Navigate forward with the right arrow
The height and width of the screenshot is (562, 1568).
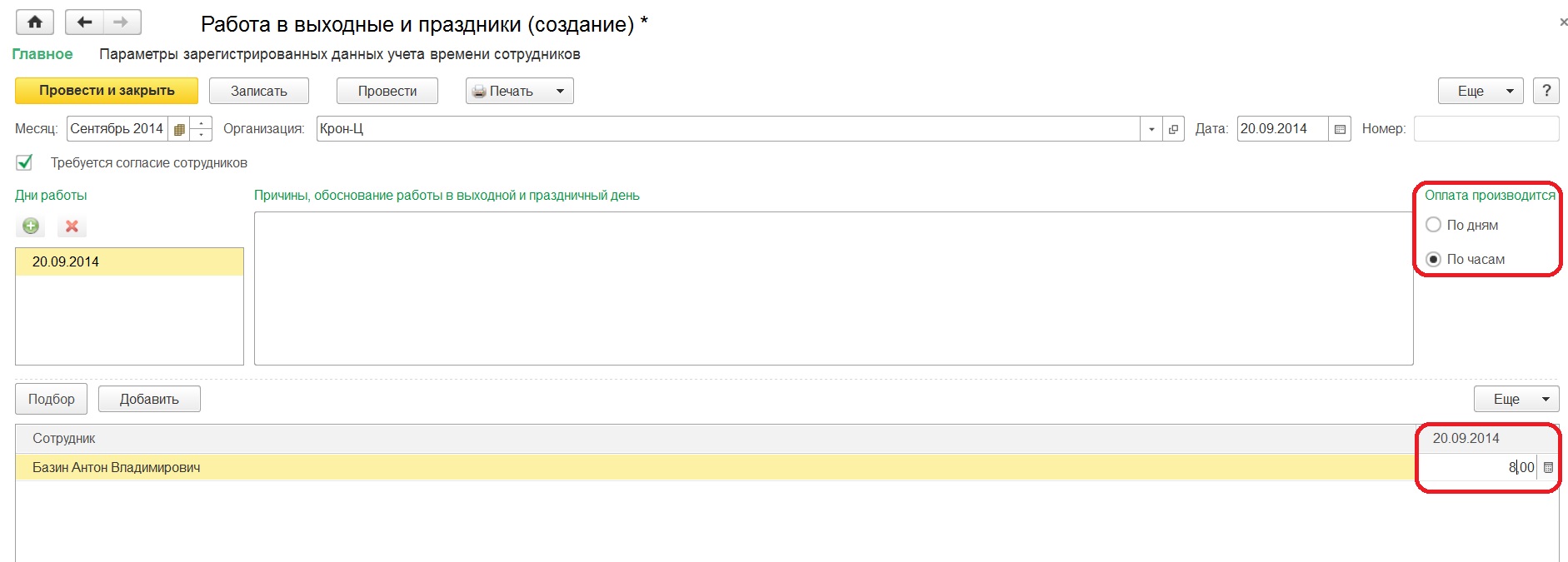click(x=122, y=22)
